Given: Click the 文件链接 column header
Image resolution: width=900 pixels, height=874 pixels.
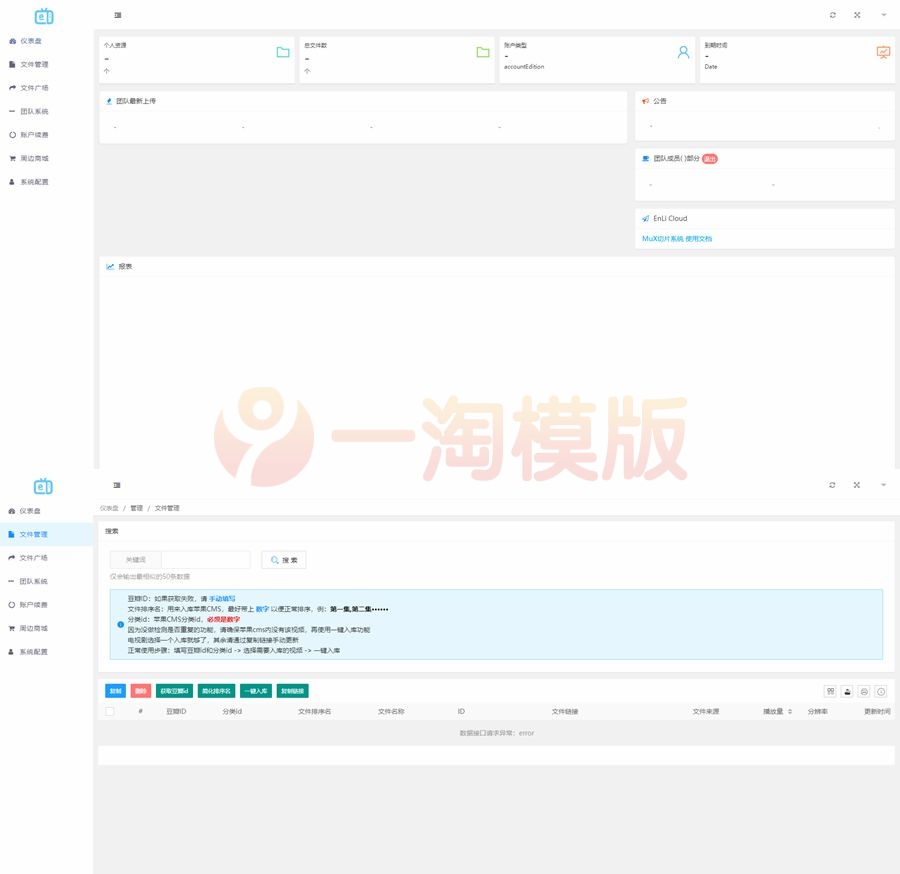Looking at the screenshot, I should click(x=565, y=712).
